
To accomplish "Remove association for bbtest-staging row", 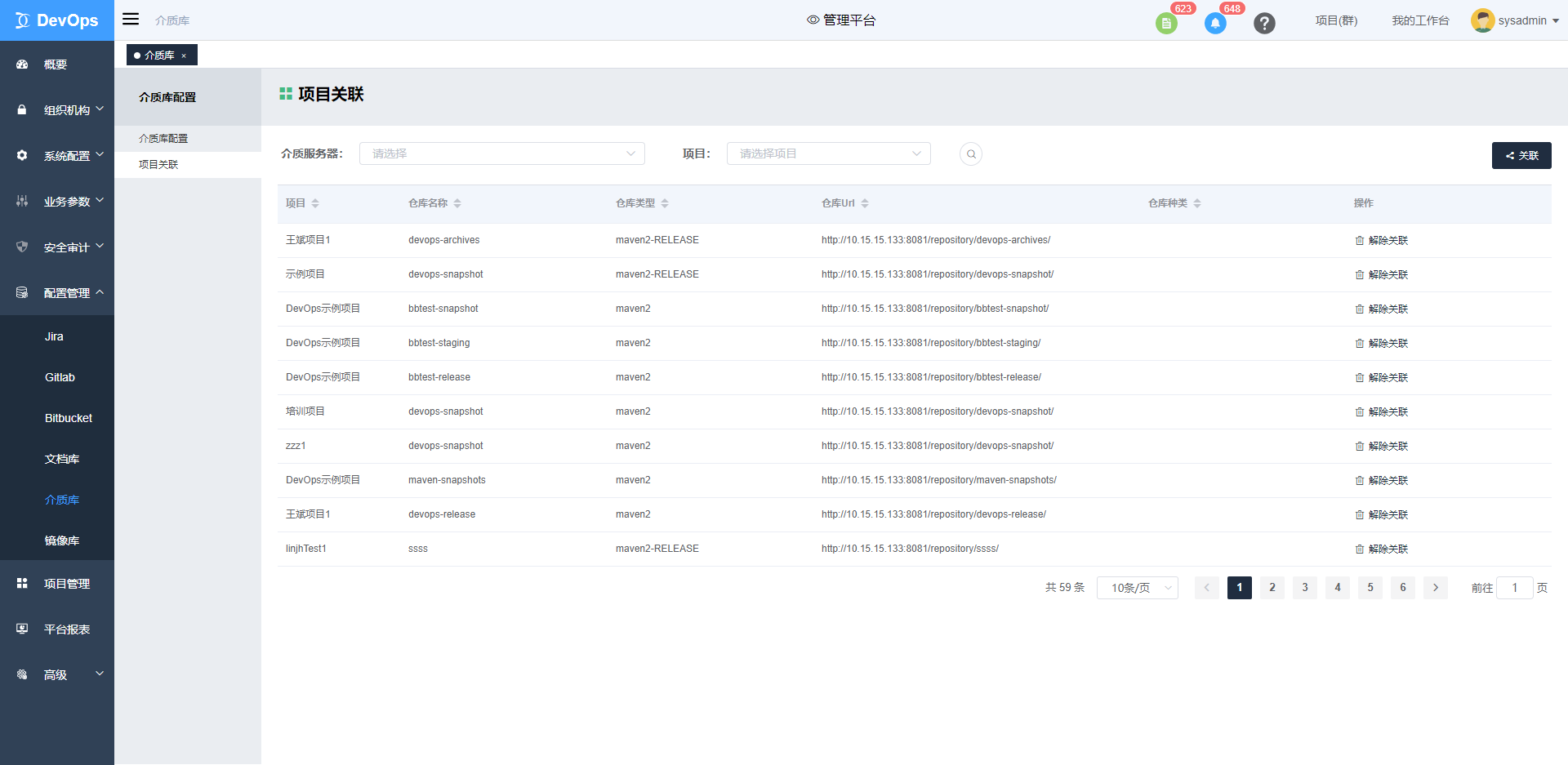I will tap(1382, 344).
